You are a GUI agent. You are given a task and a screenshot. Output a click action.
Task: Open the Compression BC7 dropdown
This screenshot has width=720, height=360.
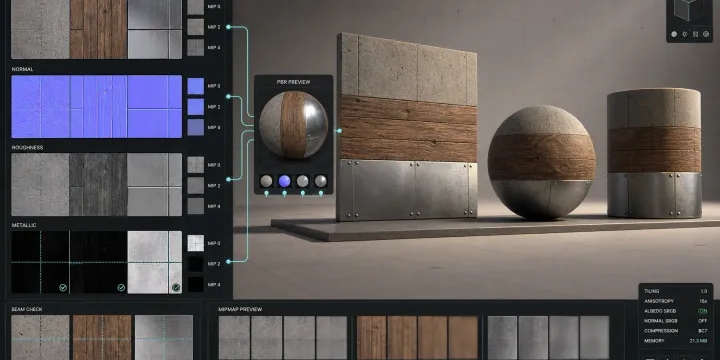(675, 331)
